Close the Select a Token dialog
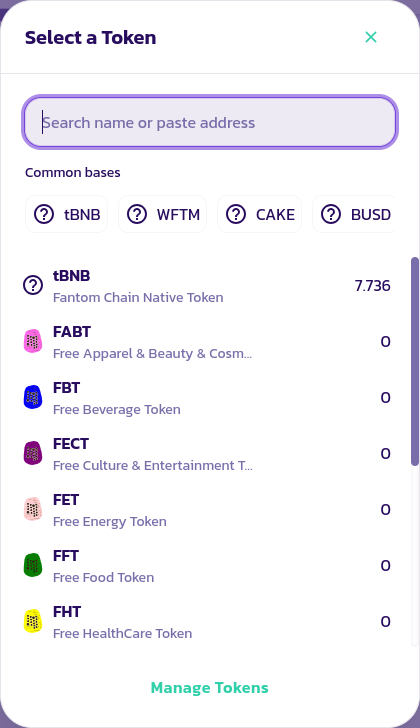This screenshot has width=420, height=728. 371,37
